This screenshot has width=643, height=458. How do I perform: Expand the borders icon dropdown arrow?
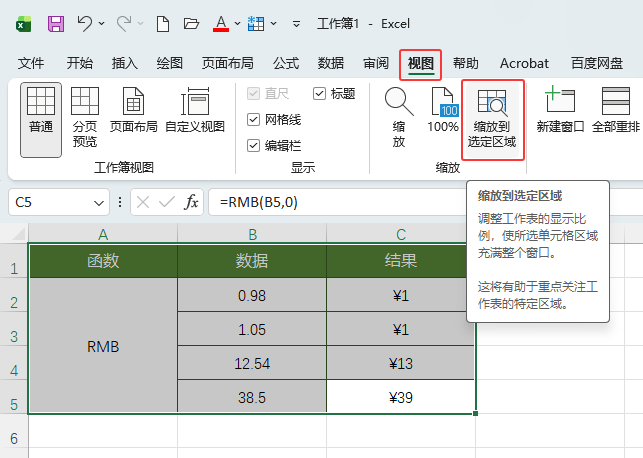pyautogui.click(x=274, y=24)
